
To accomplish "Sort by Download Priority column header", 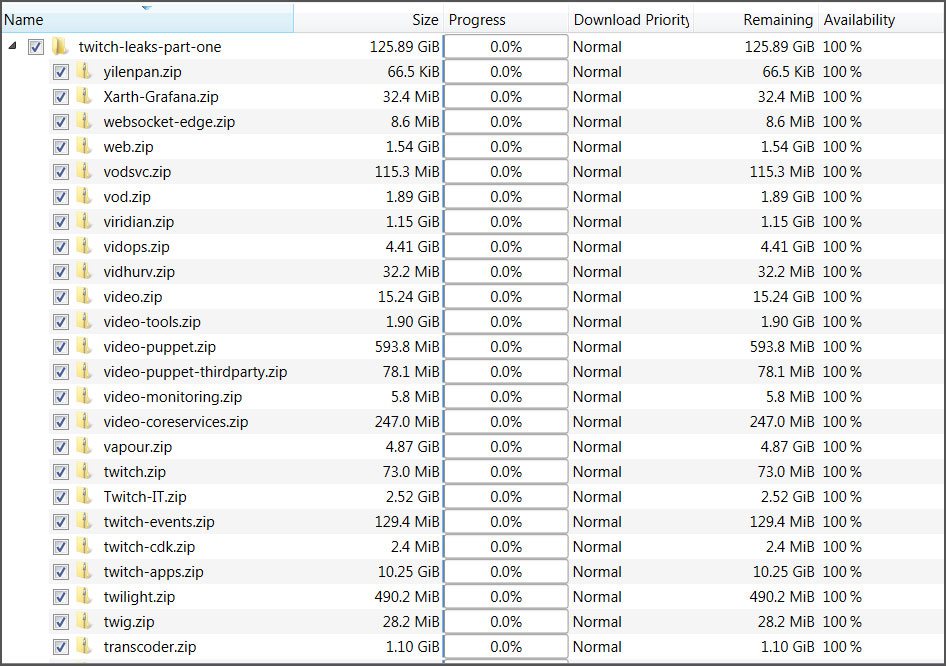I will (630, 19).
